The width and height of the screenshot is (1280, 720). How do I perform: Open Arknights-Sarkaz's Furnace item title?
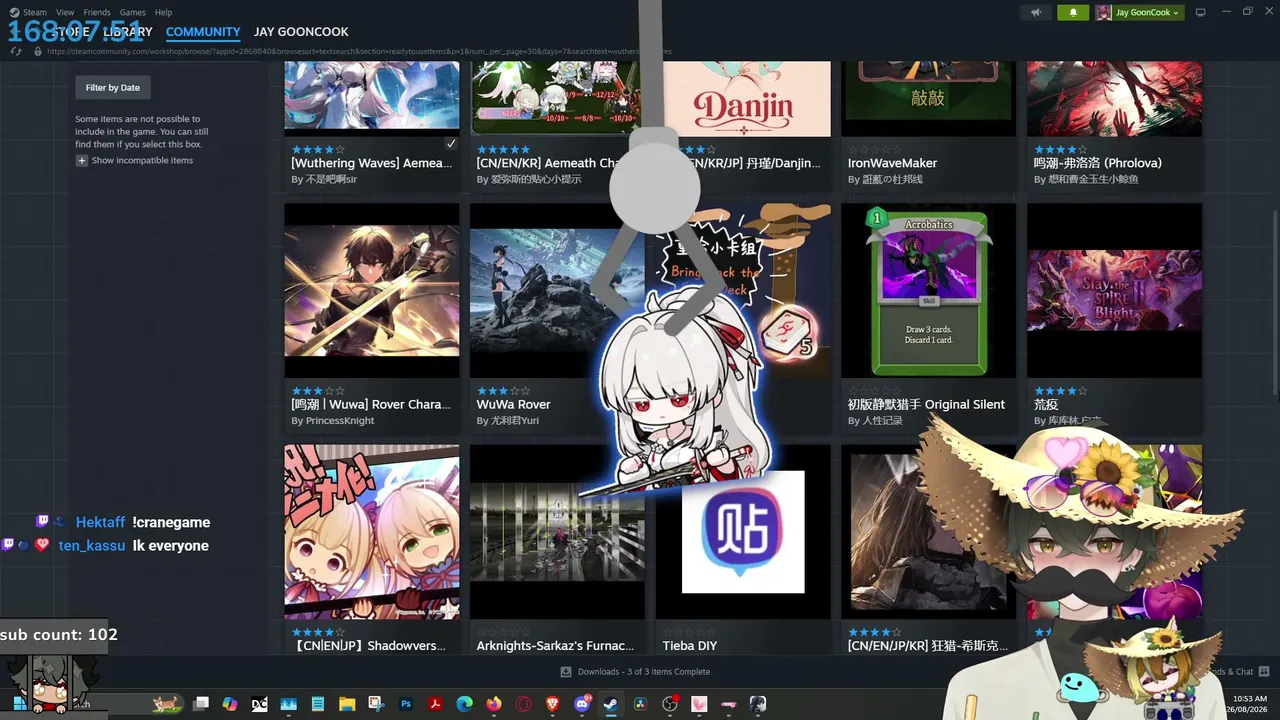point(555,646)
